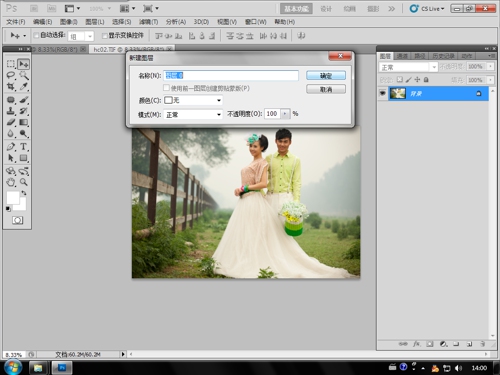The width and height of the screenshot is (500, 375).
Task: Select the Horizontal Type tool
Action: [23, 147]
